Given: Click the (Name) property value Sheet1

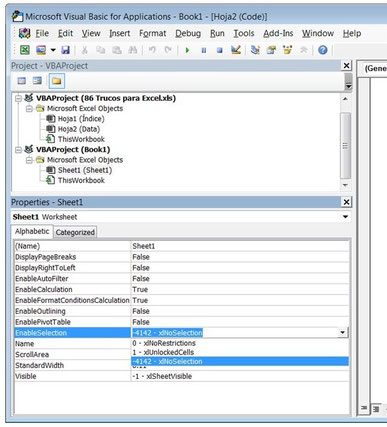Looking at the screenshot, I should click(x=240, y=246).
